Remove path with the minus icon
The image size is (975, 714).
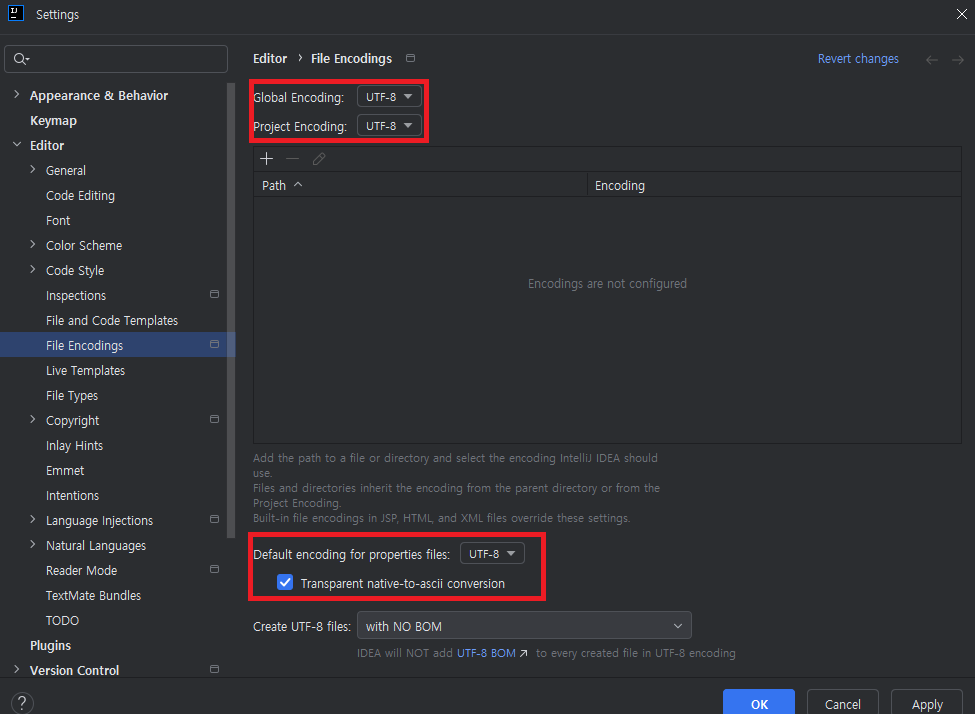click(x=292, y=159)
